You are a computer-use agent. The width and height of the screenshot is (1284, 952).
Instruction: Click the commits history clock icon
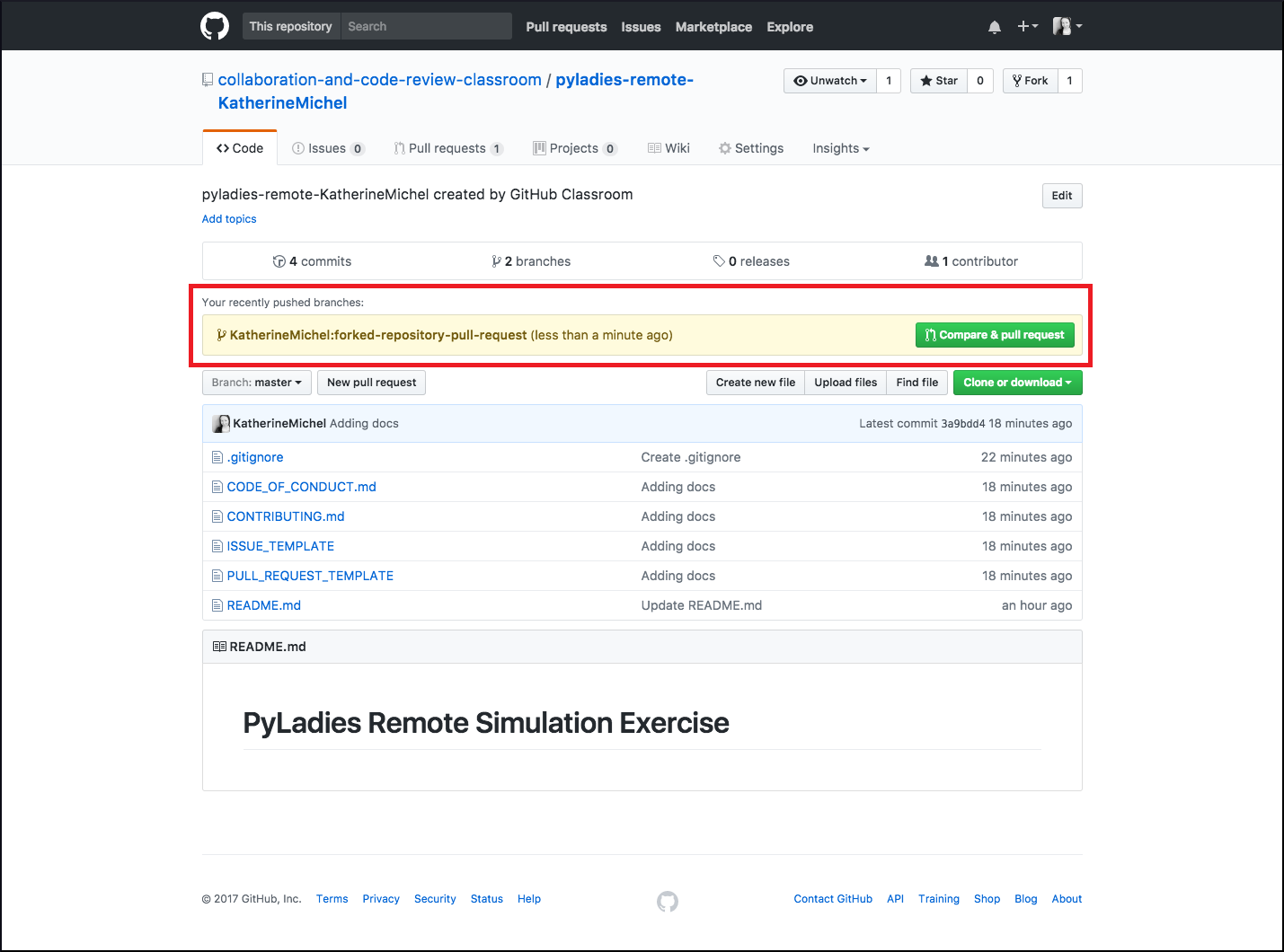(x=279, y=261)
